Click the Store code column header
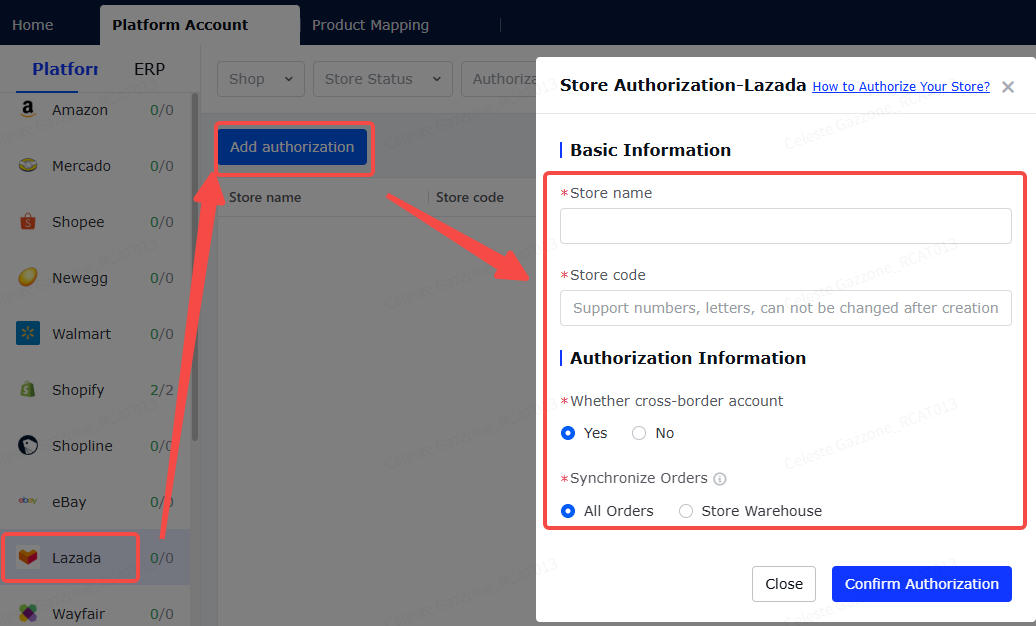Viewport: 1036px width, 626px height. [470, 198]
